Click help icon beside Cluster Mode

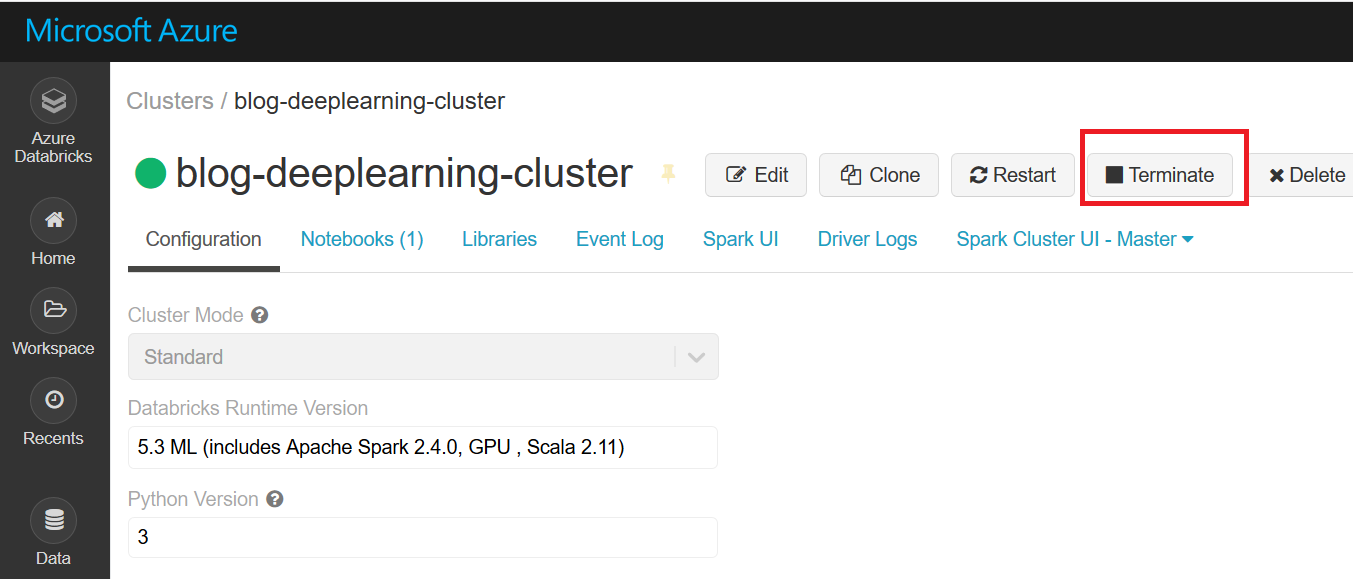[259, 315]
